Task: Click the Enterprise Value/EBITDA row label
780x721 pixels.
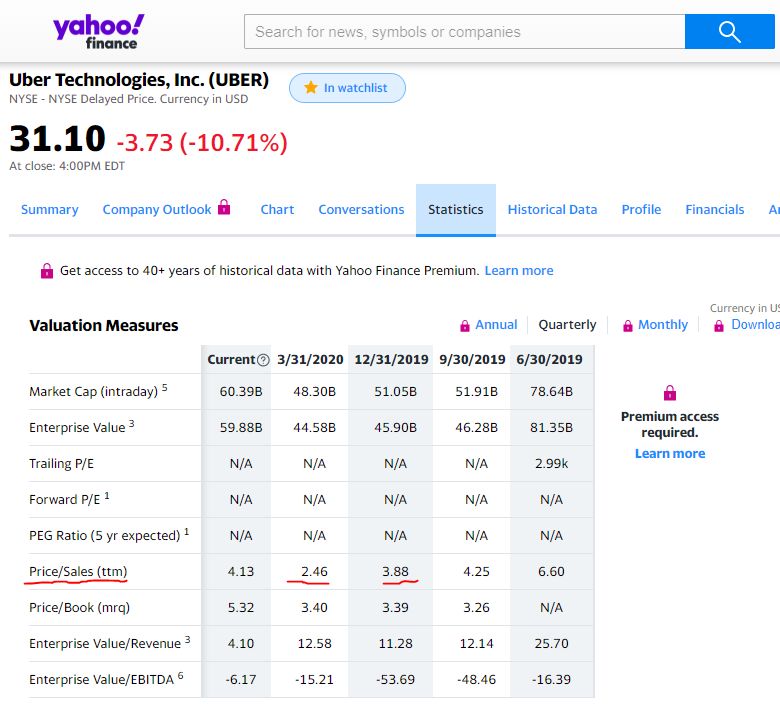Action: click(x=101, y=680)
